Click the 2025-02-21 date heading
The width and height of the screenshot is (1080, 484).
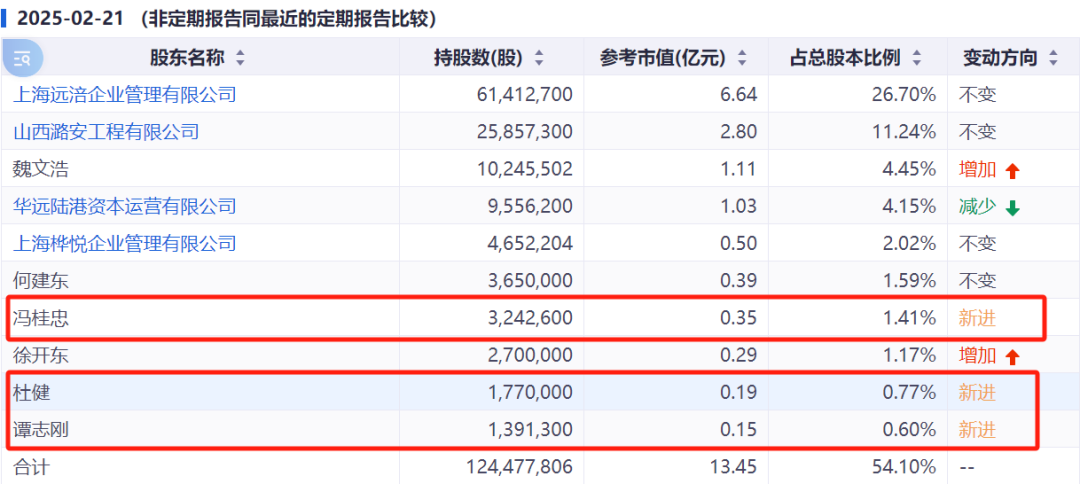(70, 19)
